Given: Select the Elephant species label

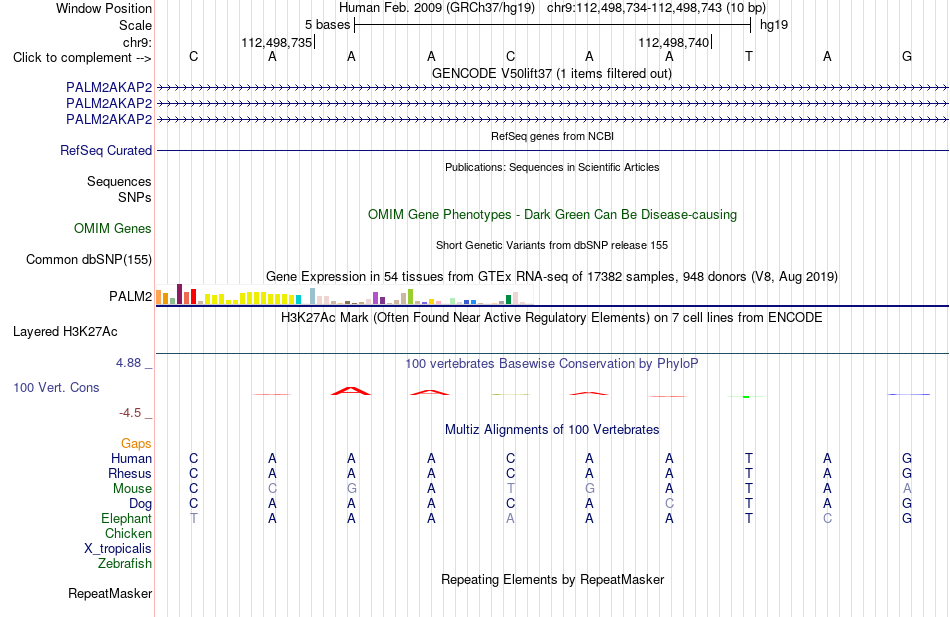Looking at the screenshot, I should point(126,519).
